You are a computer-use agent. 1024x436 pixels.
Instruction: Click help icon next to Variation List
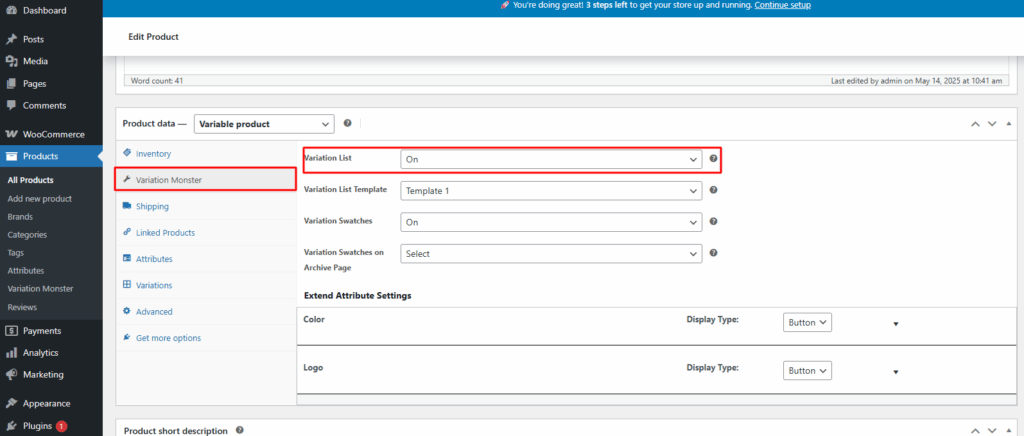click(713, 159)
